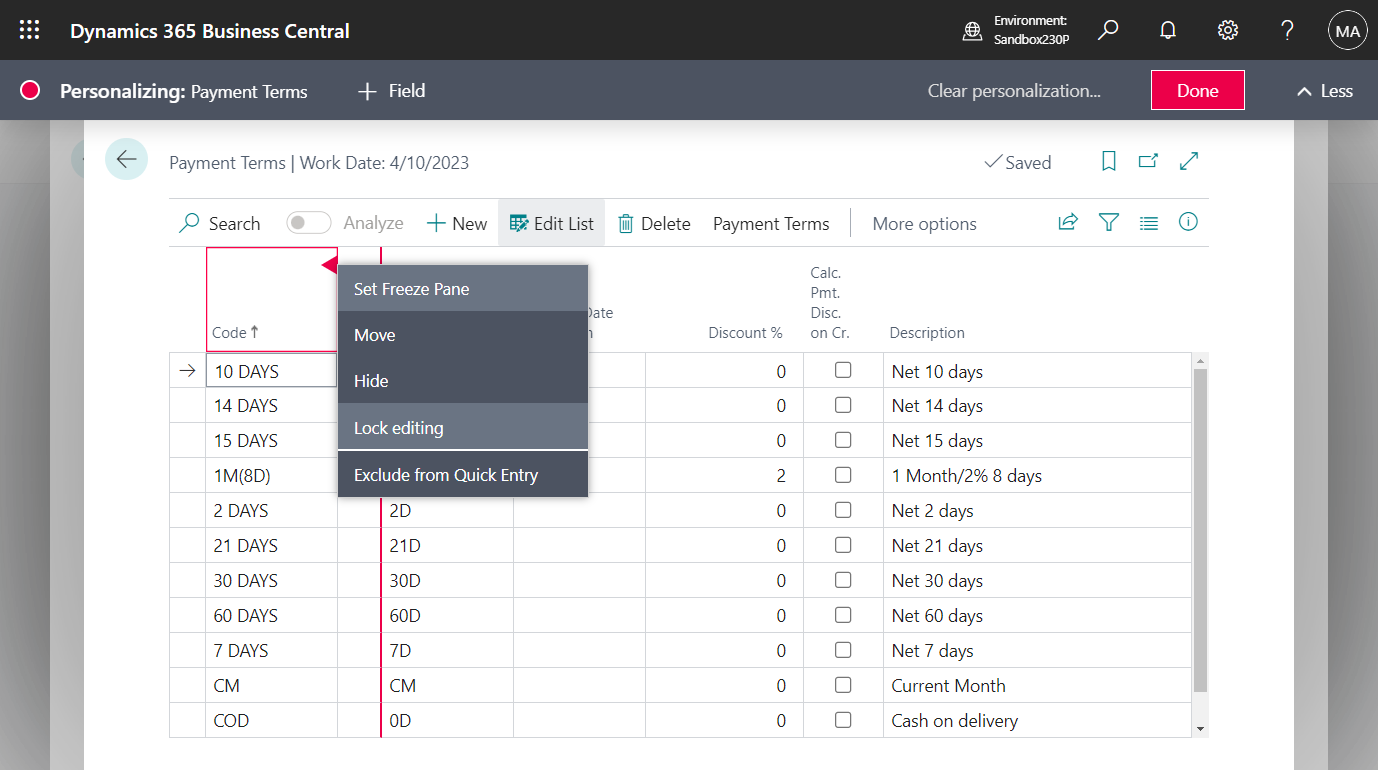
Task: Click the bookmark icon near Saved
Action: [1108, 161]
